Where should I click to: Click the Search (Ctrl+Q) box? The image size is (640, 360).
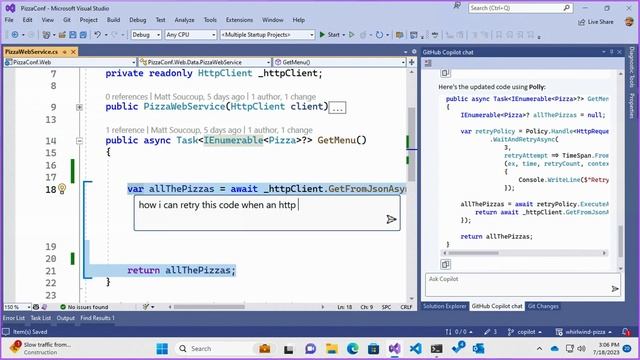520,8
